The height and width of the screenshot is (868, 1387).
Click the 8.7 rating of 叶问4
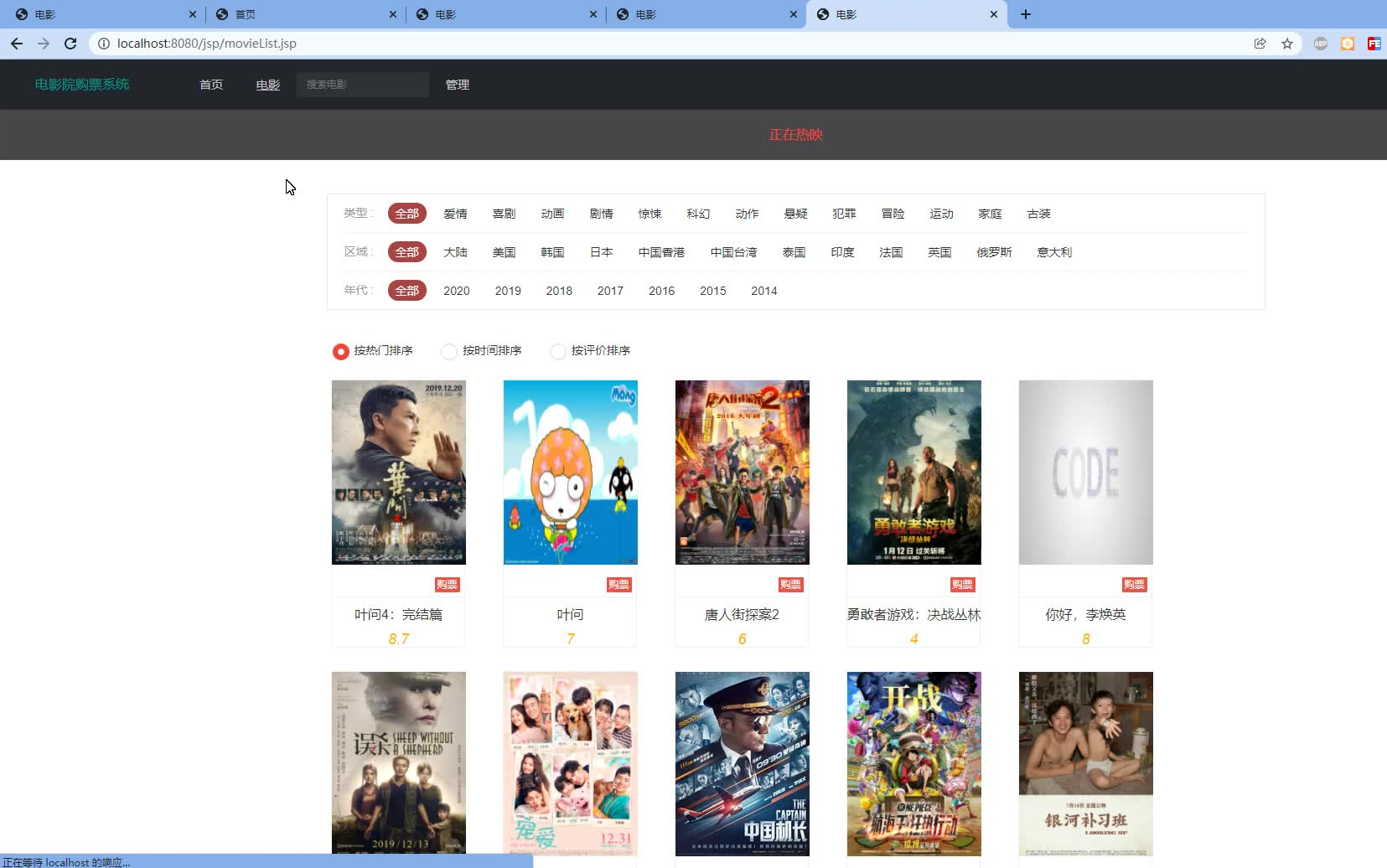(399, 638)
